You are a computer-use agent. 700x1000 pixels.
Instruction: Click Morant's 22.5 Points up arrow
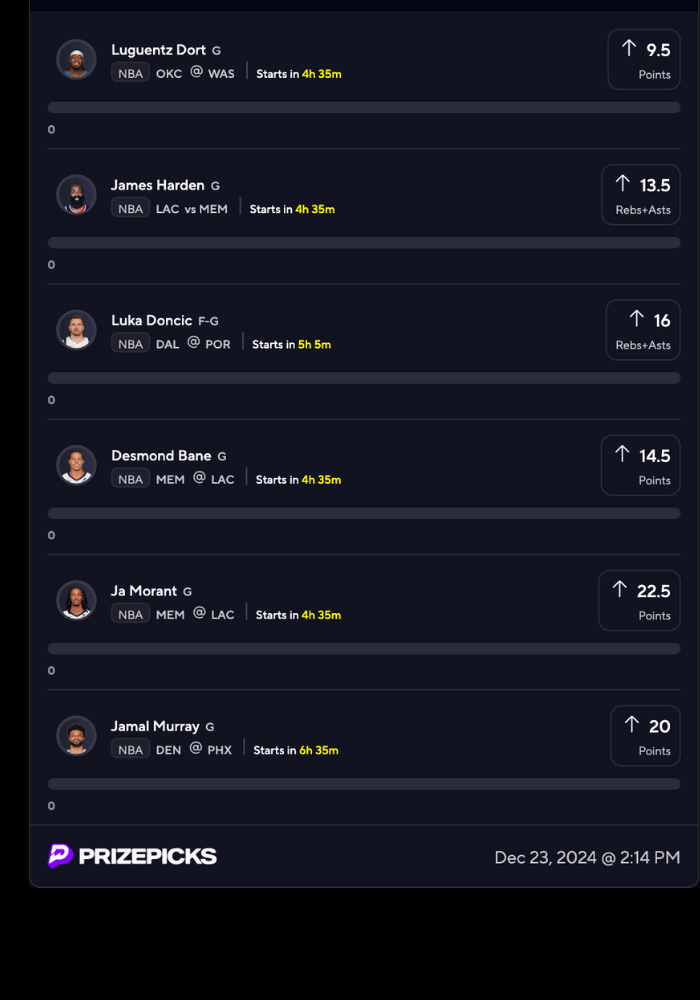[x=620, y=590]
